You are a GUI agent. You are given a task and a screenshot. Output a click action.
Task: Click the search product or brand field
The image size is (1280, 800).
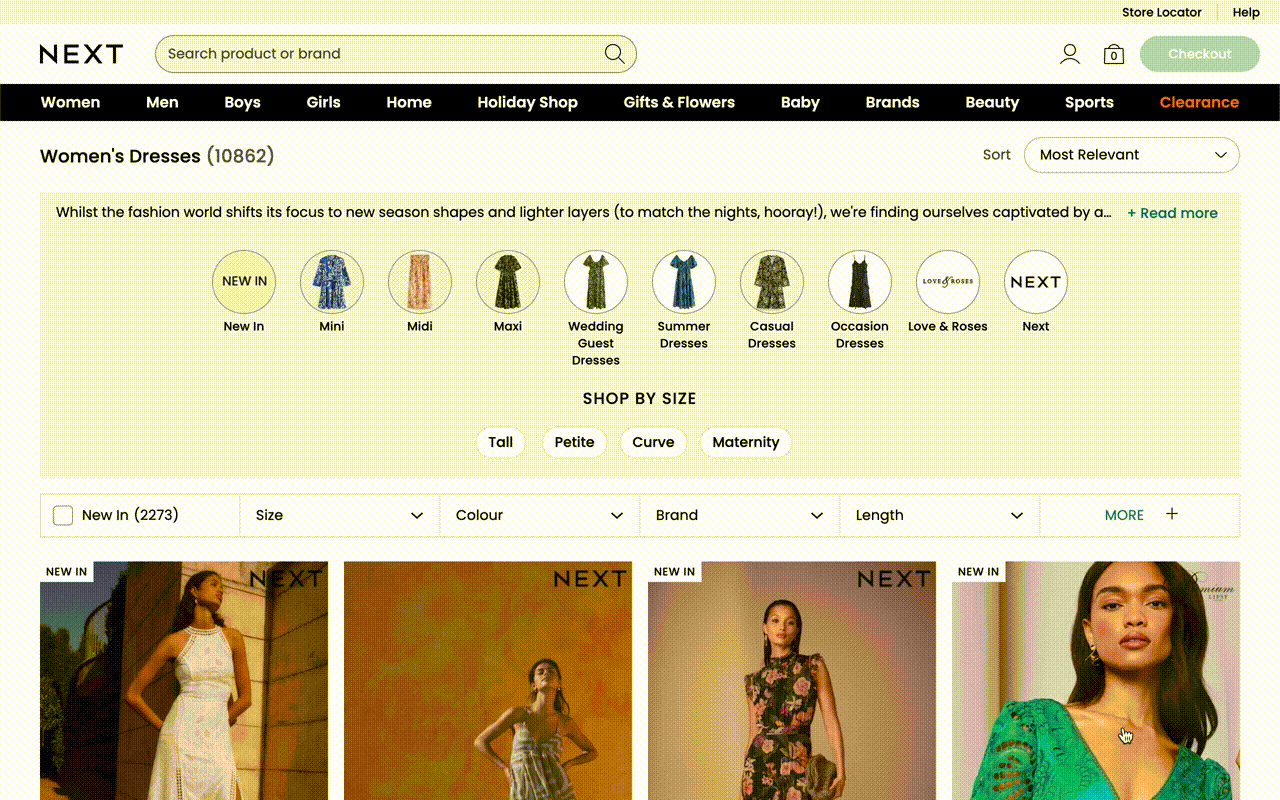[x=380, y=54]
